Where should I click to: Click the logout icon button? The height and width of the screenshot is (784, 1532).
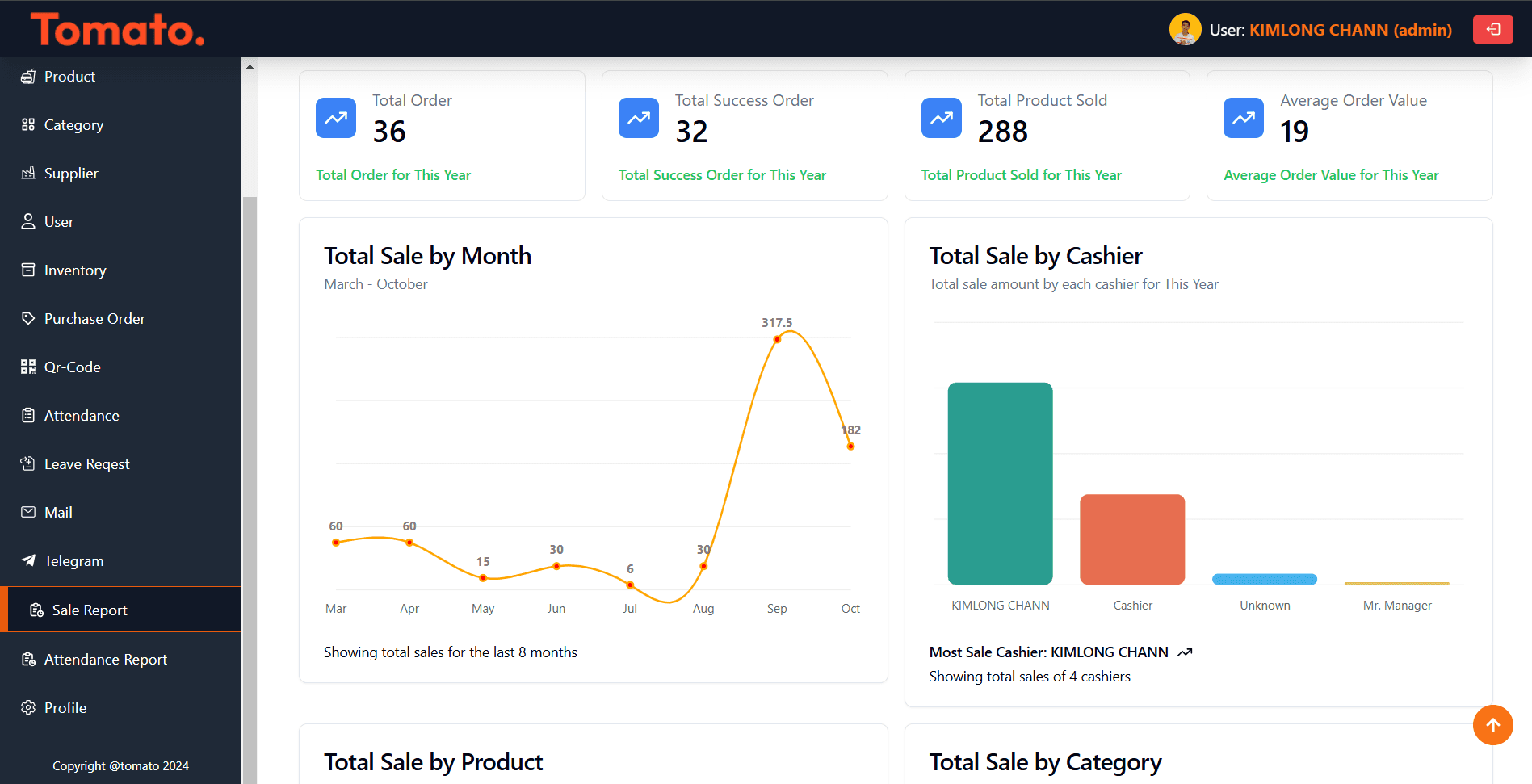pos(1492,30)
